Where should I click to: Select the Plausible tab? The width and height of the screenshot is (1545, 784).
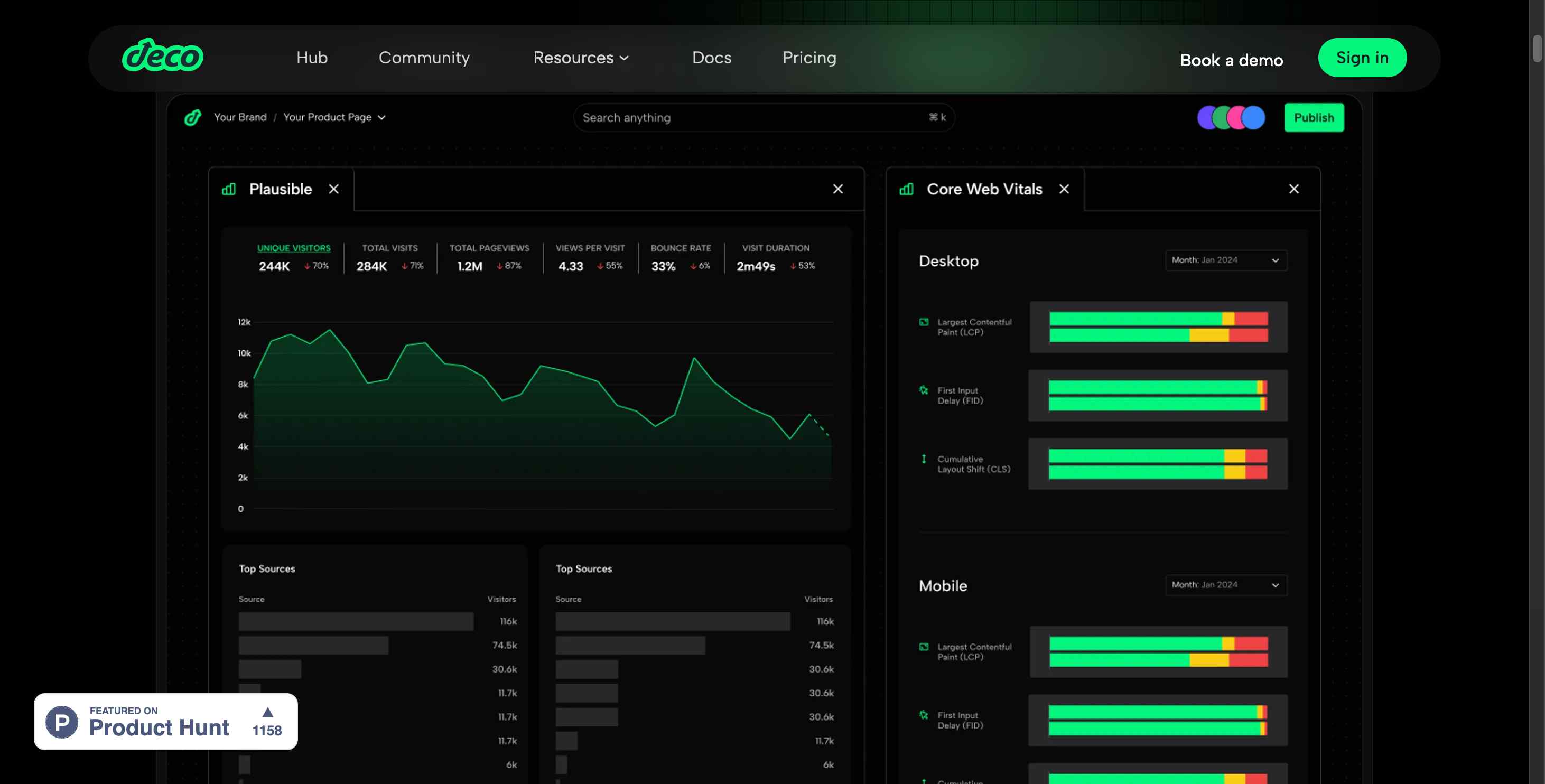pos(281,189)
